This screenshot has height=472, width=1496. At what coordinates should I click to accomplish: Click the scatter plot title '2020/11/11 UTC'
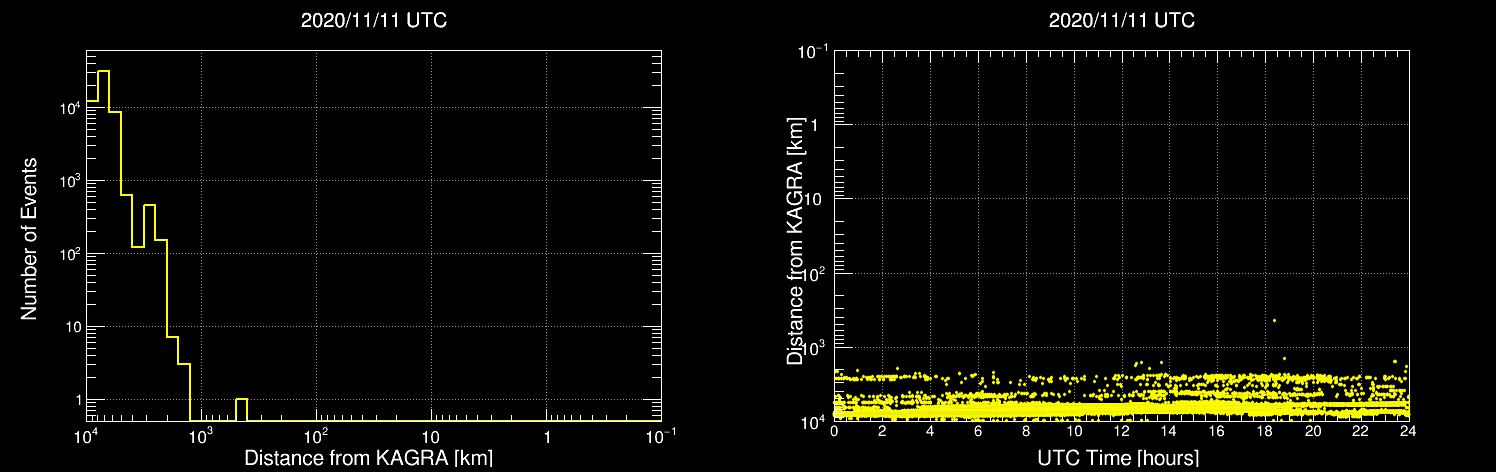(x=1121, y=21)
